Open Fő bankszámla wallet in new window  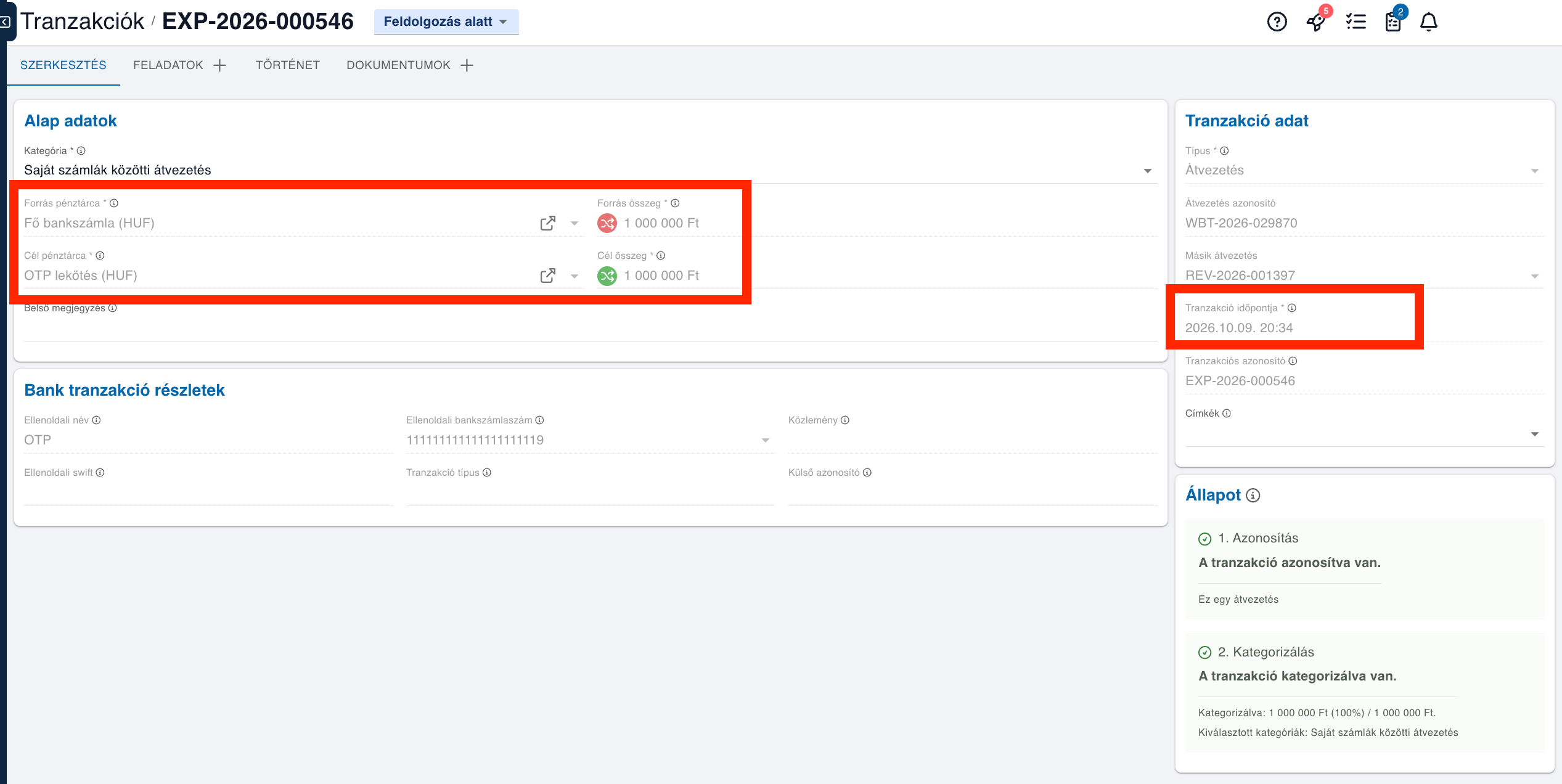[547, 223]
